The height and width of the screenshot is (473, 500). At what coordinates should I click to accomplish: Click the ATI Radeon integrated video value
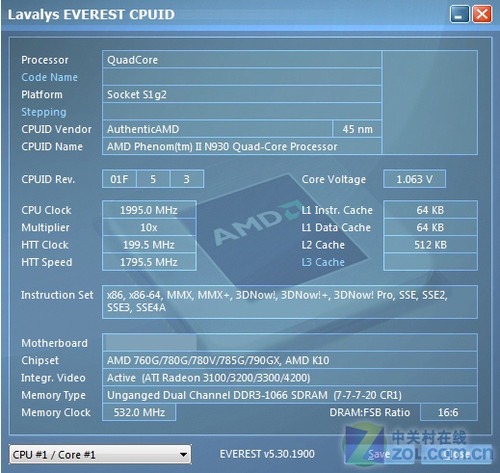pyautogui.click(x=290, y=378)
